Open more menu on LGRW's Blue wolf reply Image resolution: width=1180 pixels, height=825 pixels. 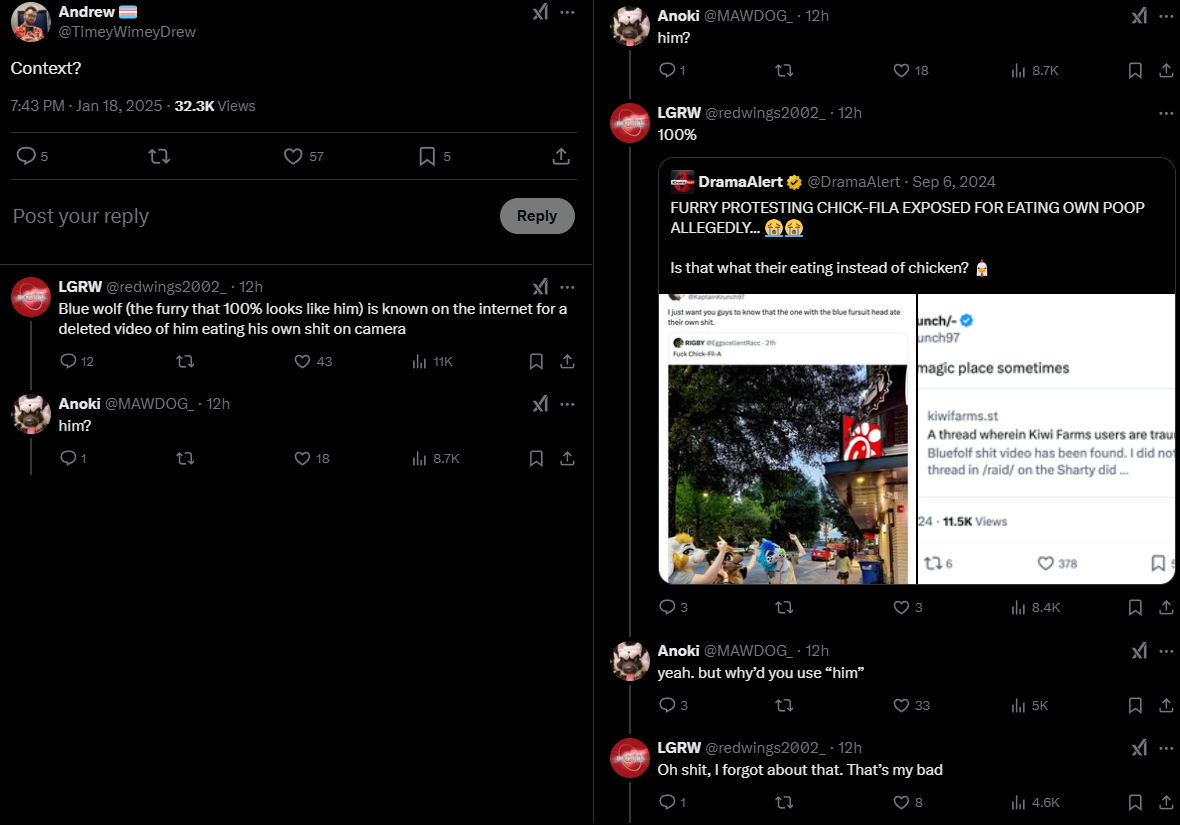pyautogui.click(x=567, y=287)
